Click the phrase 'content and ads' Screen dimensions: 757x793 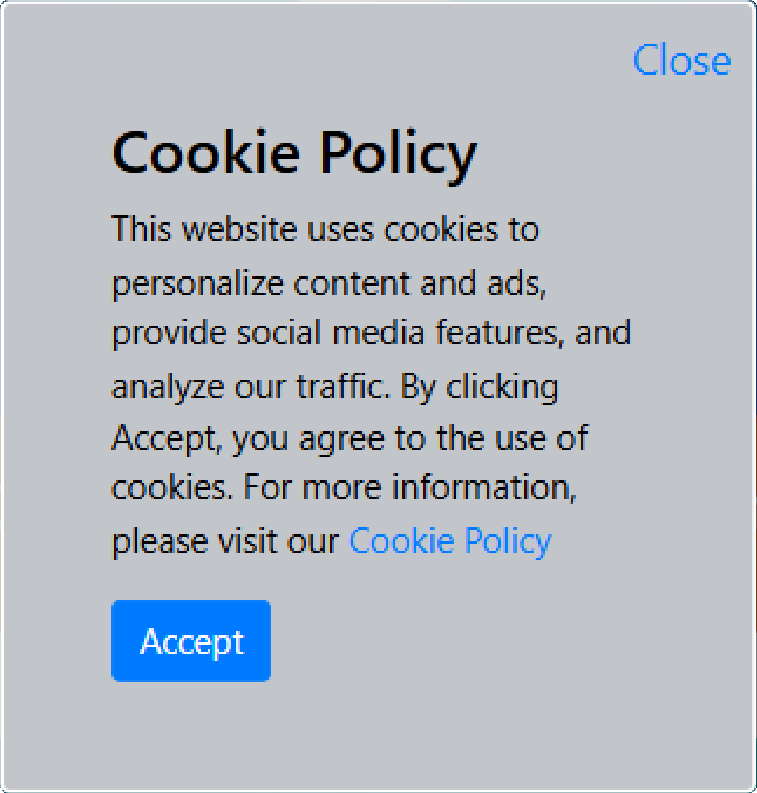click(421, 283)
